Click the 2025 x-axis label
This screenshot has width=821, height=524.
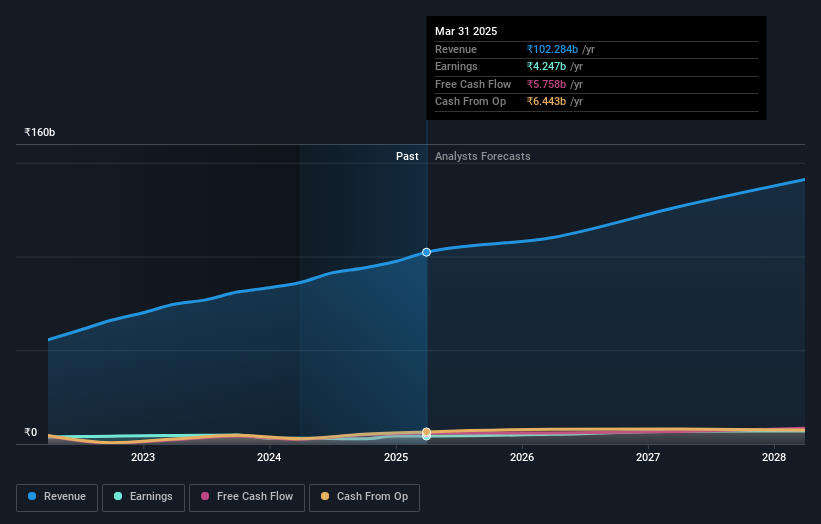pos(396,457)
